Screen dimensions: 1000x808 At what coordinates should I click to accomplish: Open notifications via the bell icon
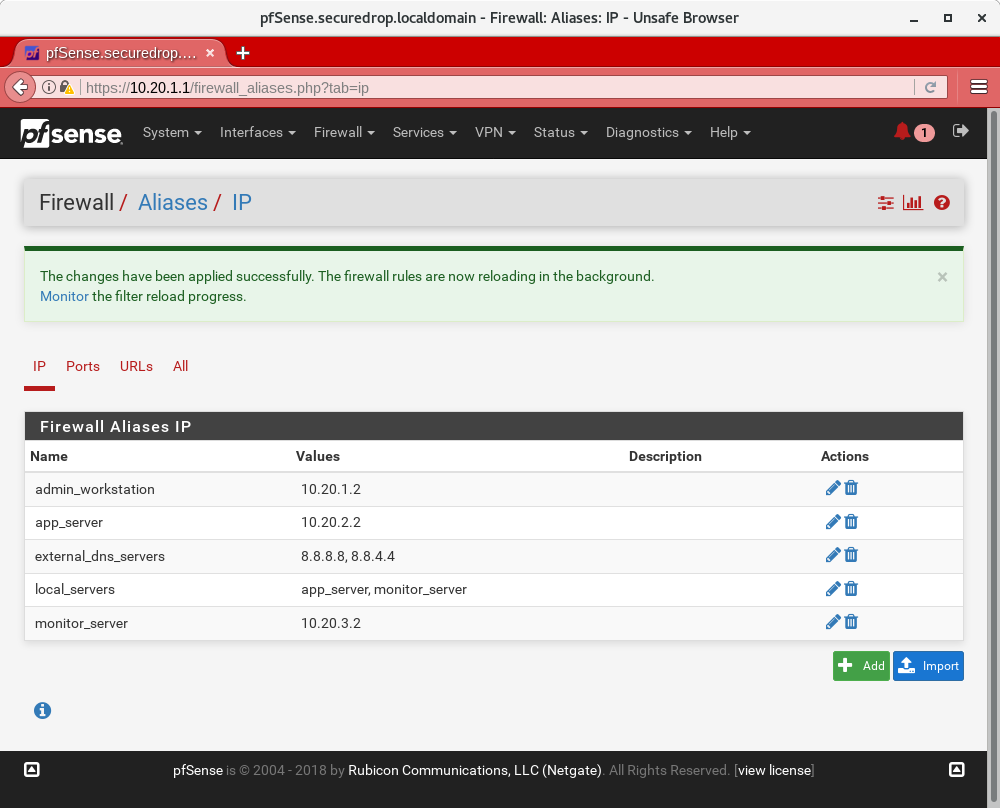click(x=902, y=131)
